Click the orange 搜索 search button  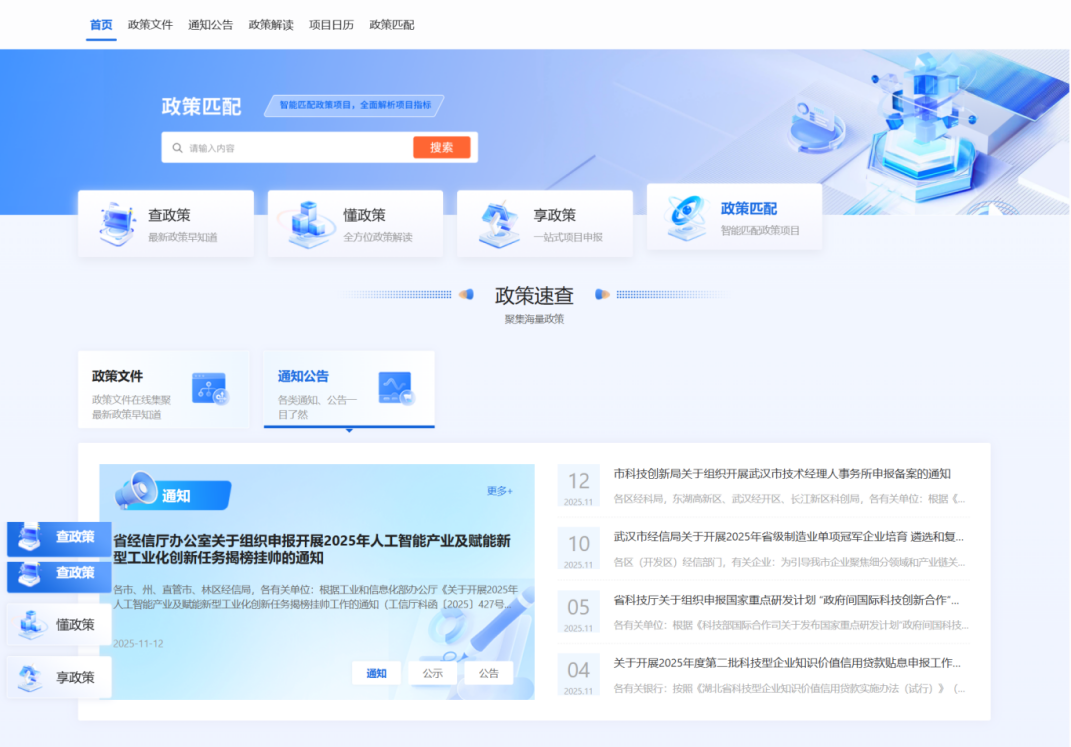point(442,147)
